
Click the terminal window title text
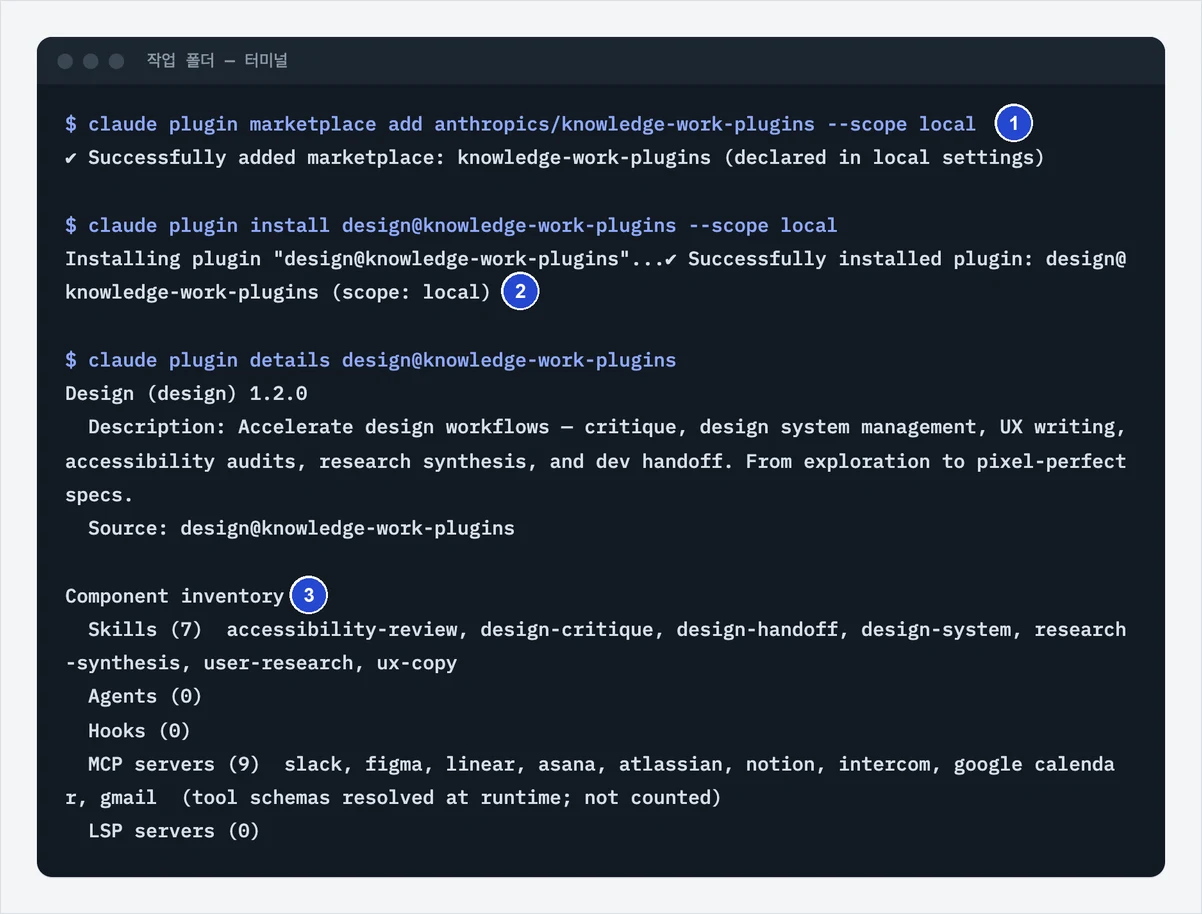(217, 61)
